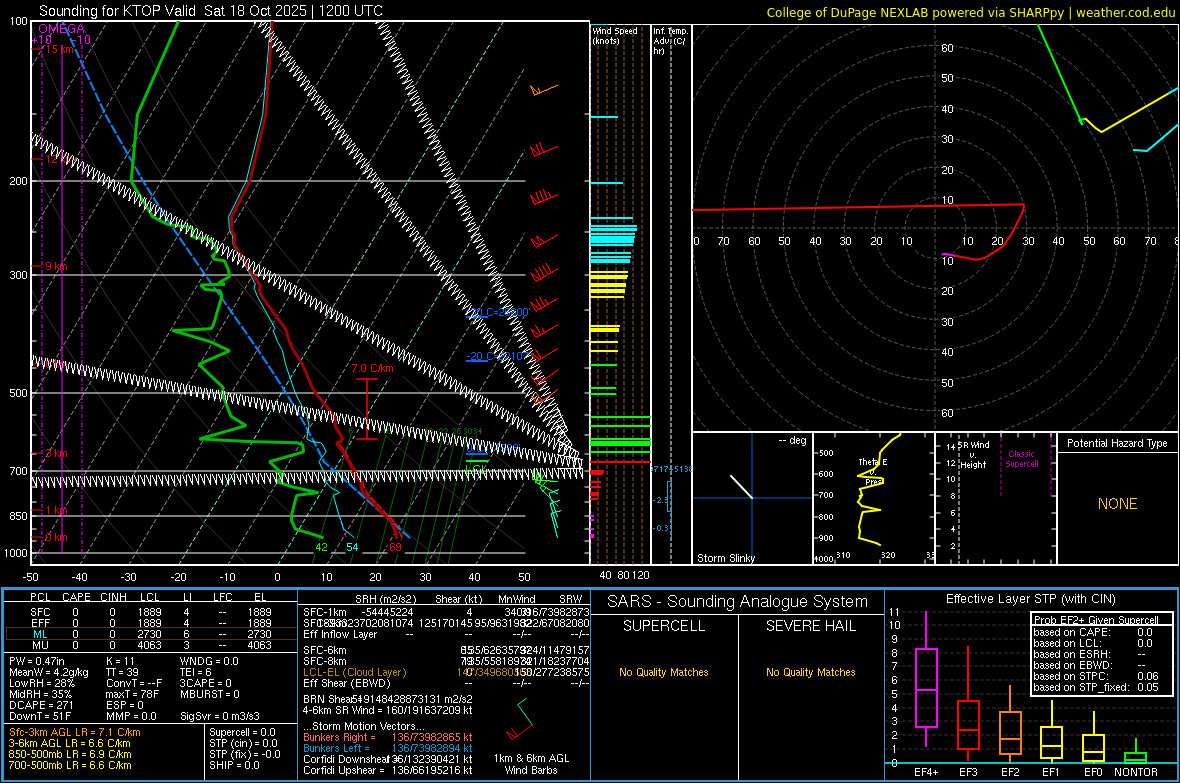
Task: Click the Classic Supercell label
Action: coord(1022,459)
